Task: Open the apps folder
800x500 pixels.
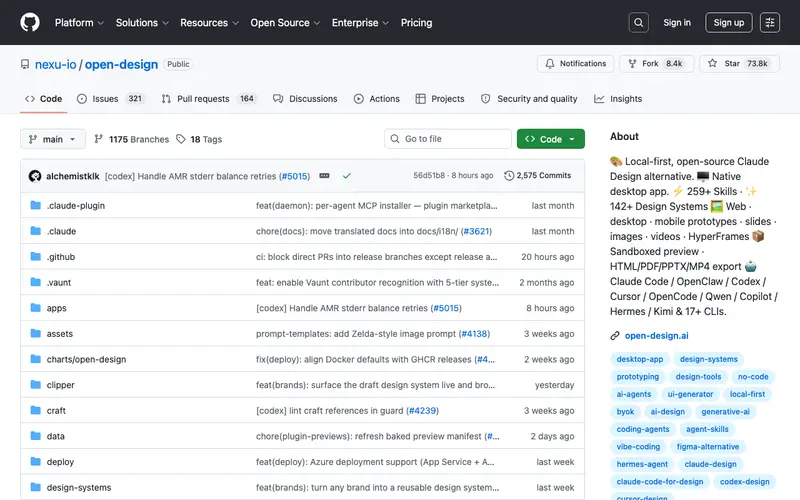Action: (56, 308)
